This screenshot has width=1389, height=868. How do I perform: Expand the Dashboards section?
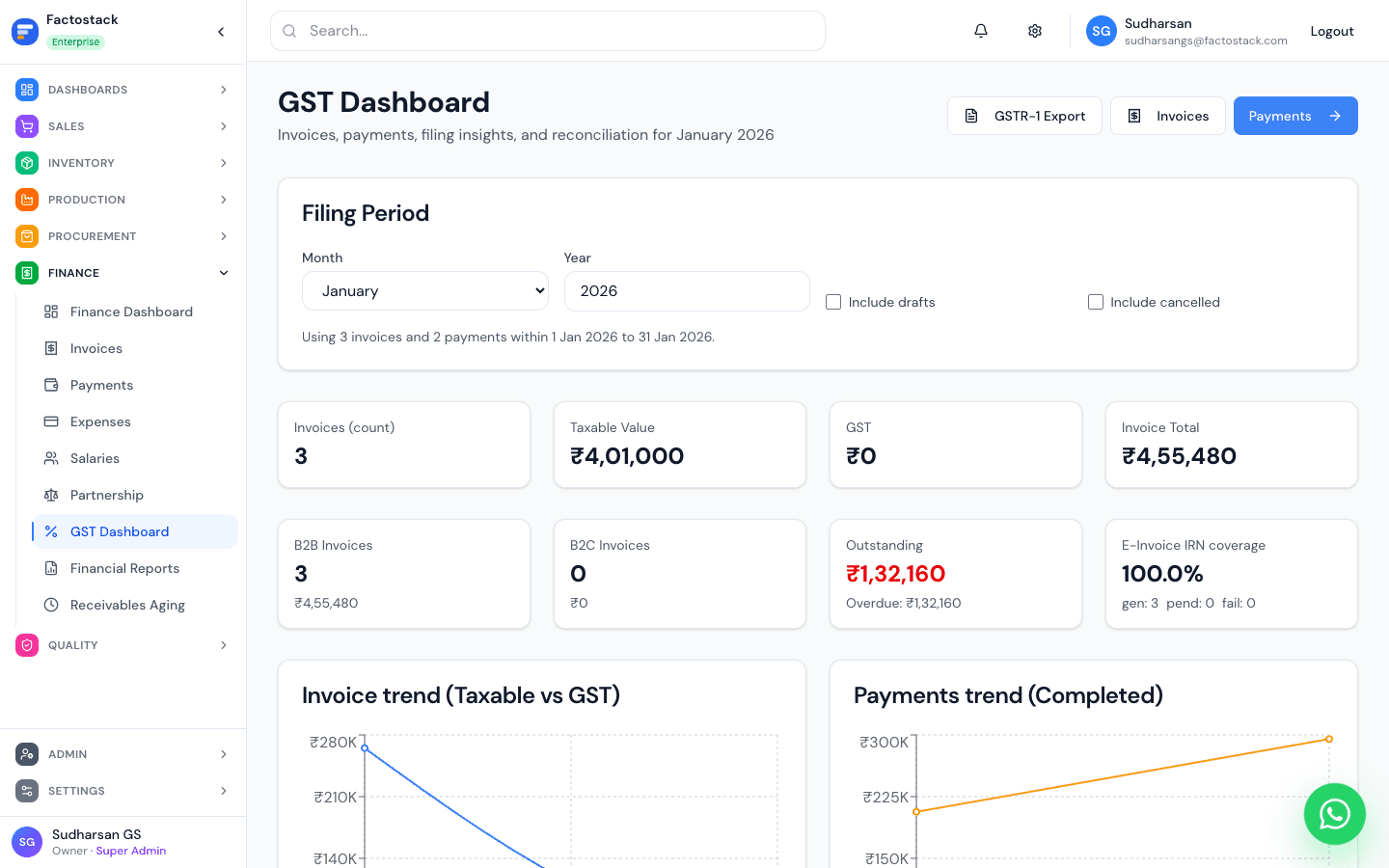point(123,90)
